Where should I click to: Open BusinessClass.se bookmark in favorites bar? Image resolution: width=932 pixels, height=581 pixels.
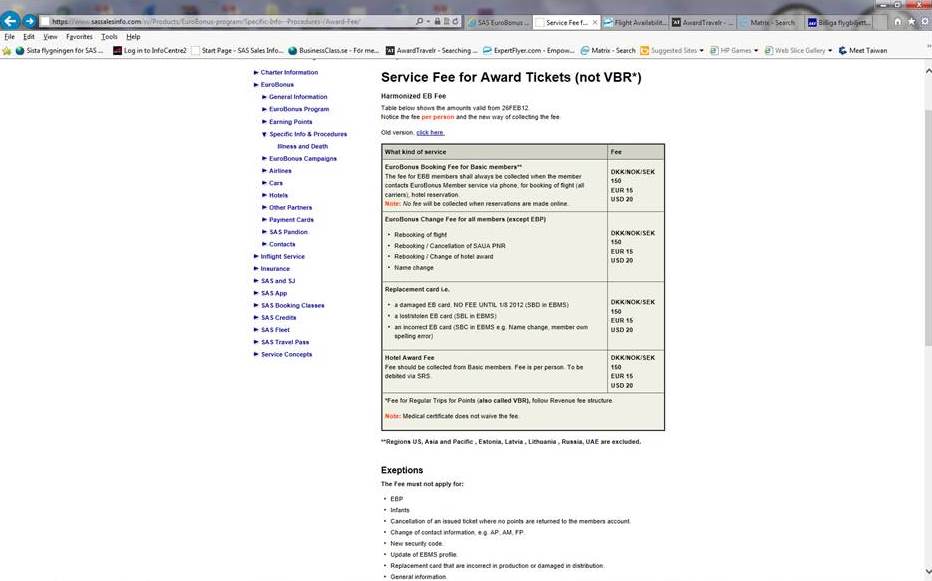333,50
